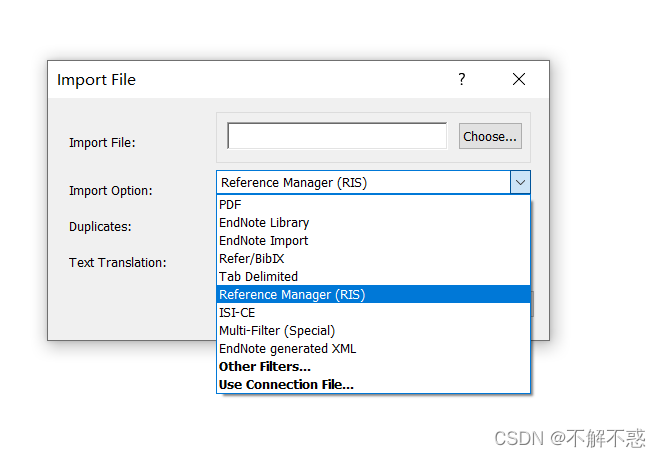The height and width of the screenshot is (457, 661).
Task: Pick Refer/BibIX from the list
Action: coord(373,258)
